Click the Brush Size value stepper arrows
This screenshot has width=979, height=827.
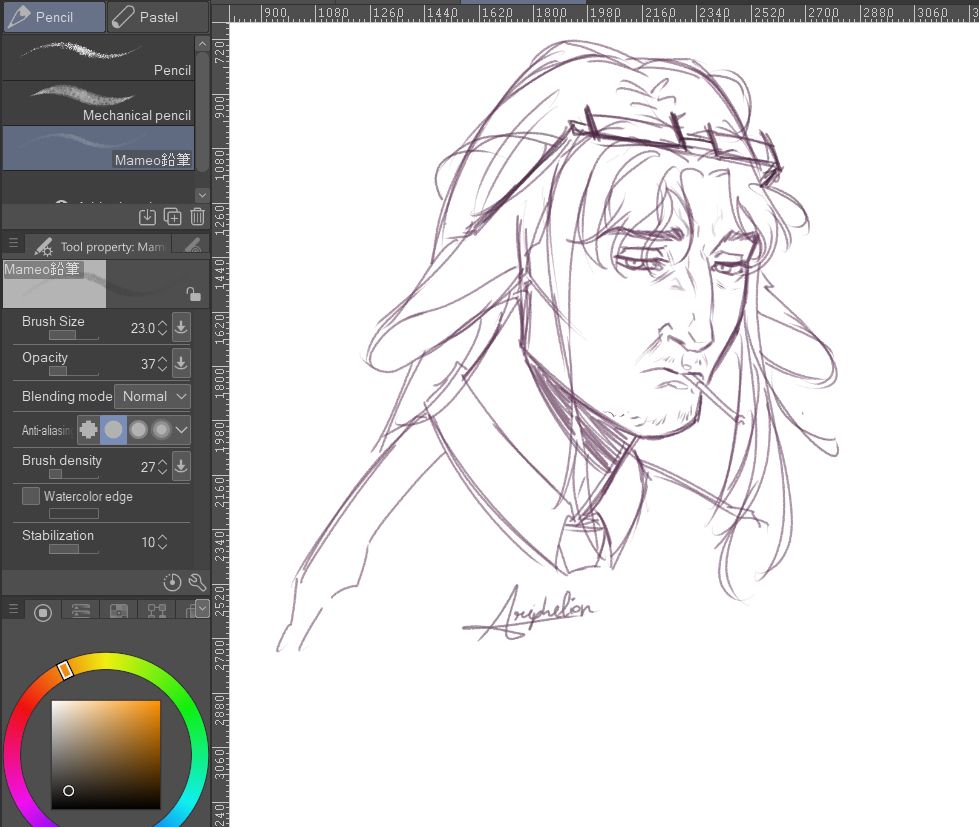[x=162, y=328]
